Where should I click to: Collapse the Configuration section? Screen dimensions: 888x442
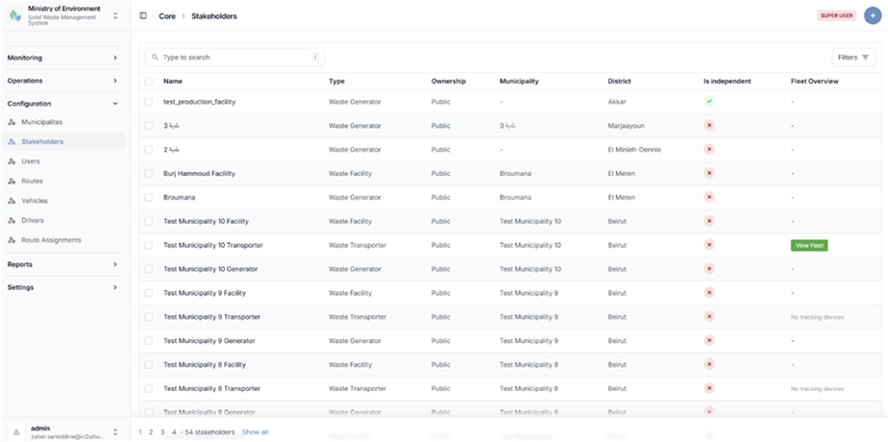click(x=62, y=104)
